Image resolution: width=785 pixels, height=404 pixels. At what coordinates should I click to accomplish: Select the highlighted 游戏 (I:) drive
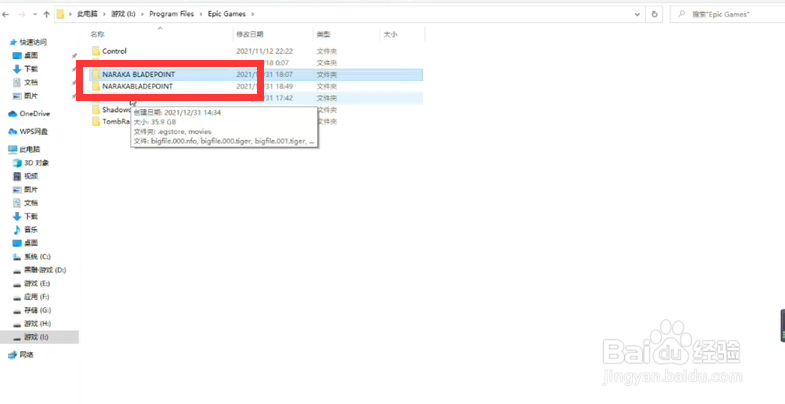click(39, 337)
